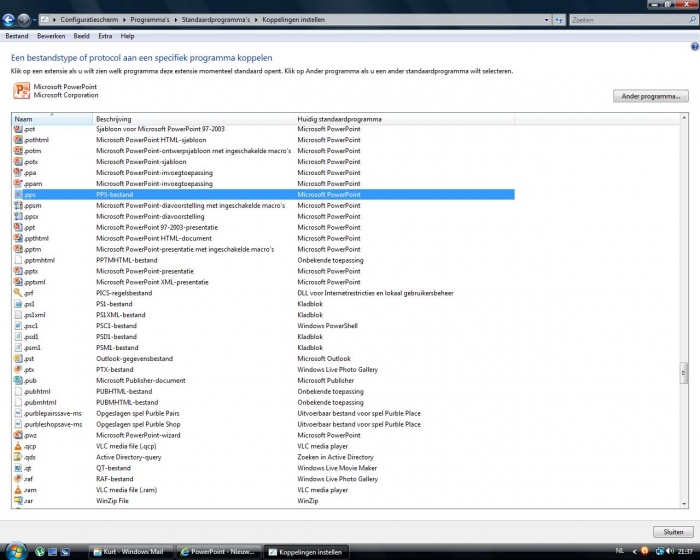Image resolution: width=700 pixels, height=560 pixels.
Task: Click the volume speaker tray icon
Action: 670,551
